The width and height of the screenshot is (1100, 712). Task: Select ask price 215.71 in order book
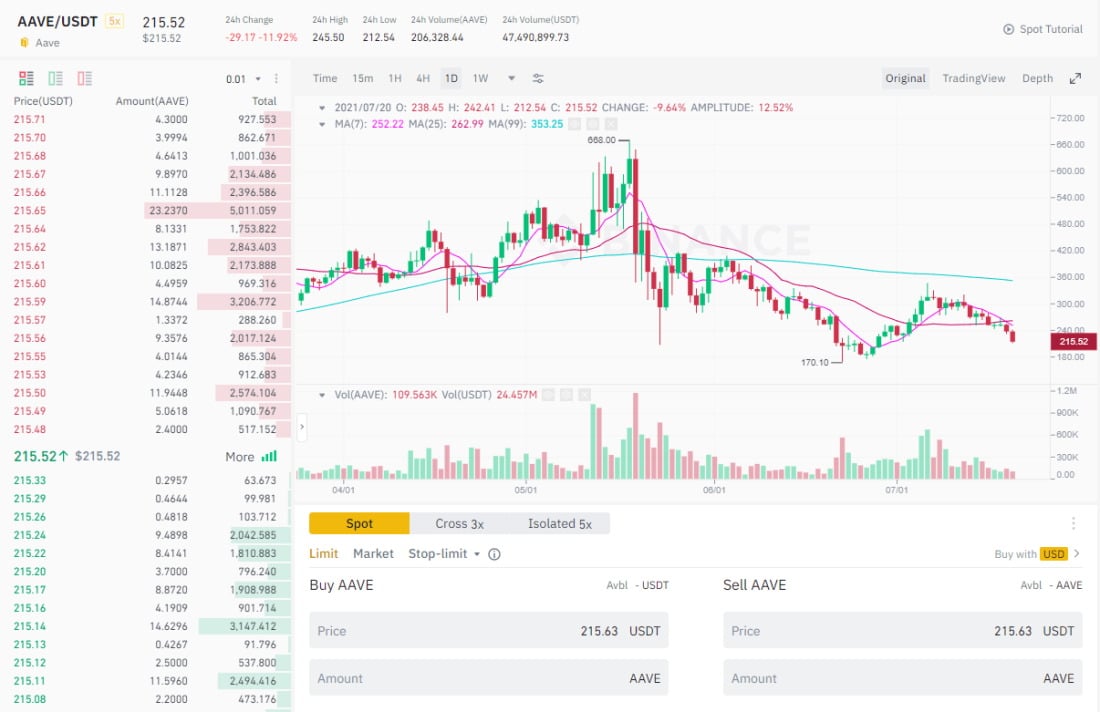29,119
